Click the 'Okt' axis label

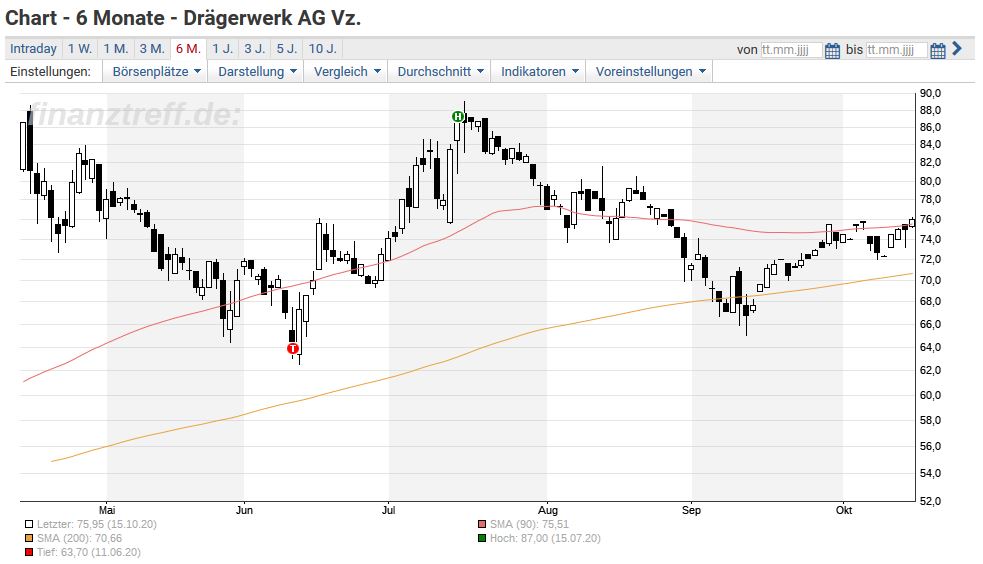844,510
